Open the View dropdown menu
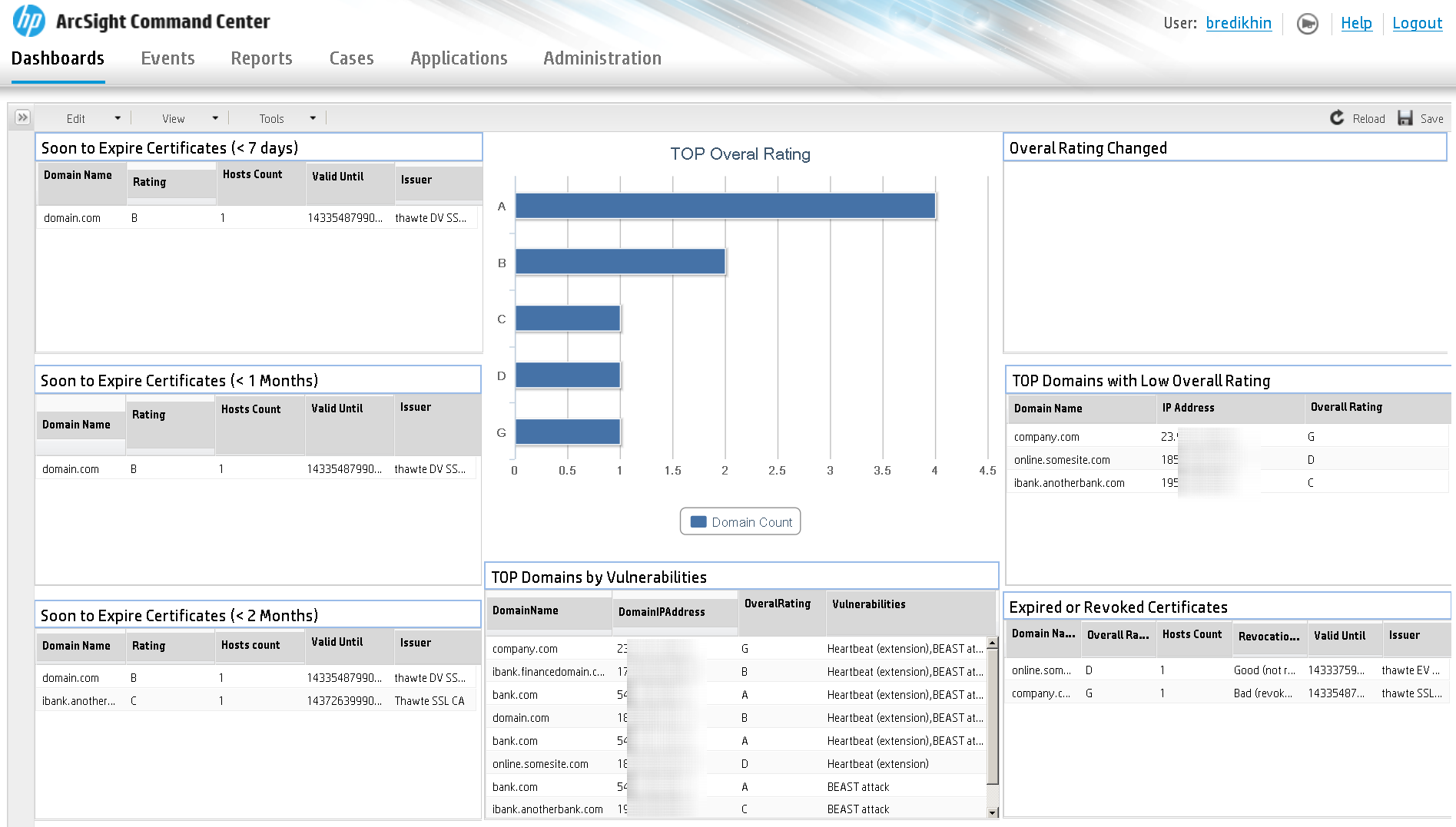 (x=189, y=118)
